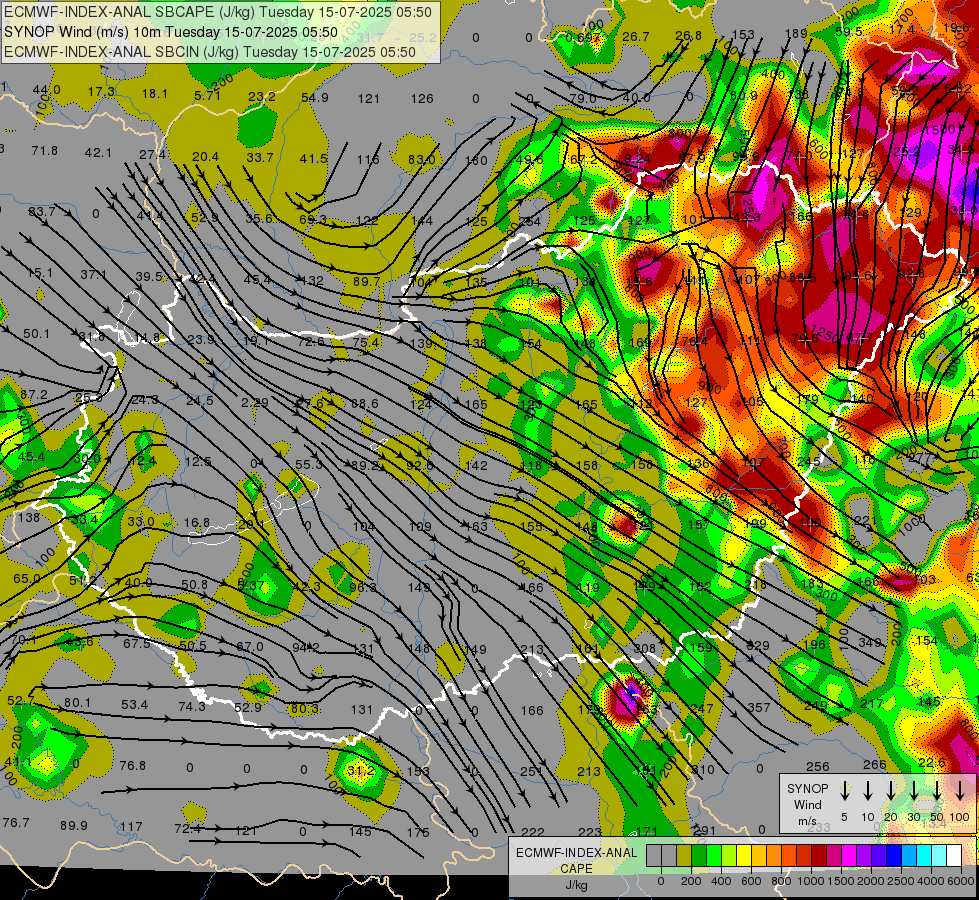
Task: Select the 'SYNOP Wind (m/s) 10m' header line
Action: [x=170, y=32]
